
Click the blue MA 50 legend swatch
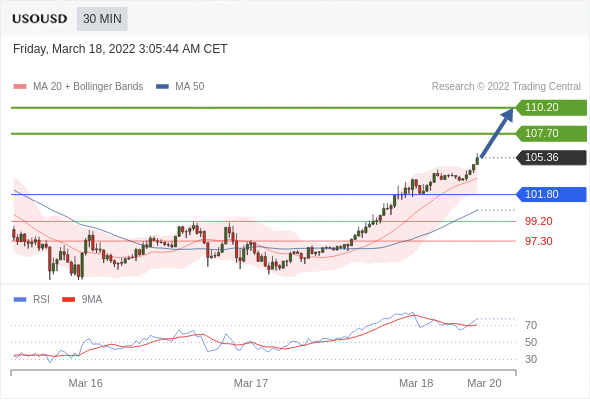click(x=162, y=87)
